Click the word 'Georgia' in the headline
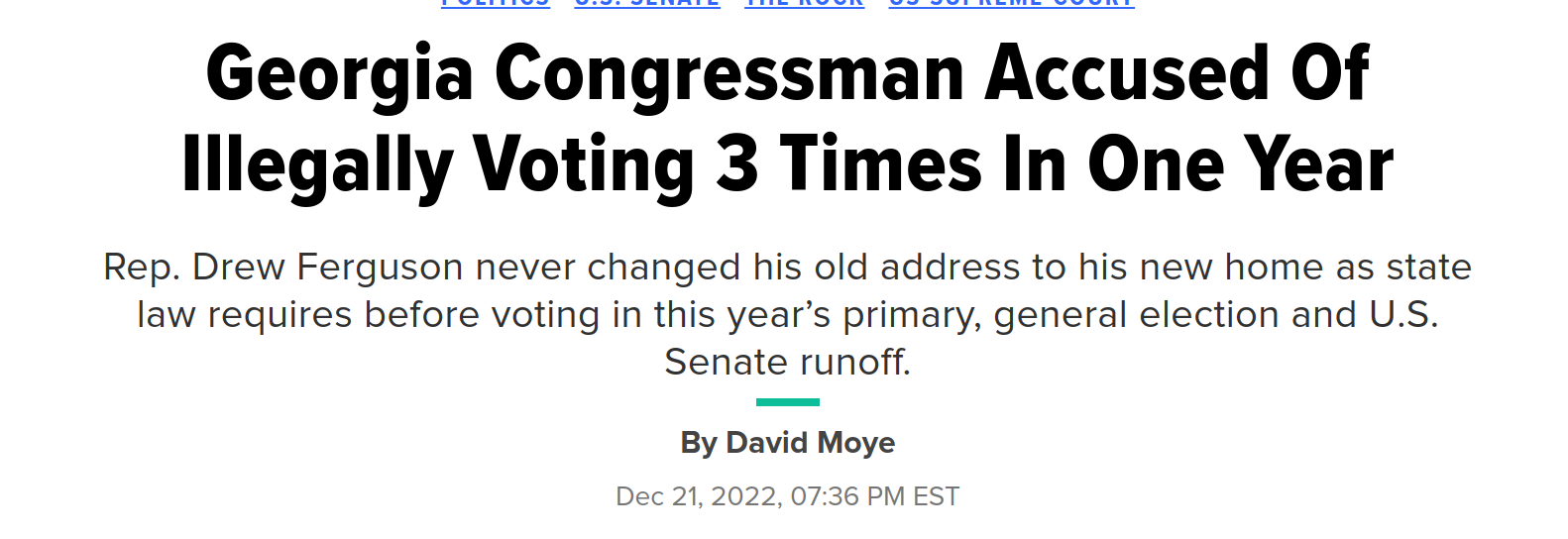The image size is (1568, 539). point(340,75)
